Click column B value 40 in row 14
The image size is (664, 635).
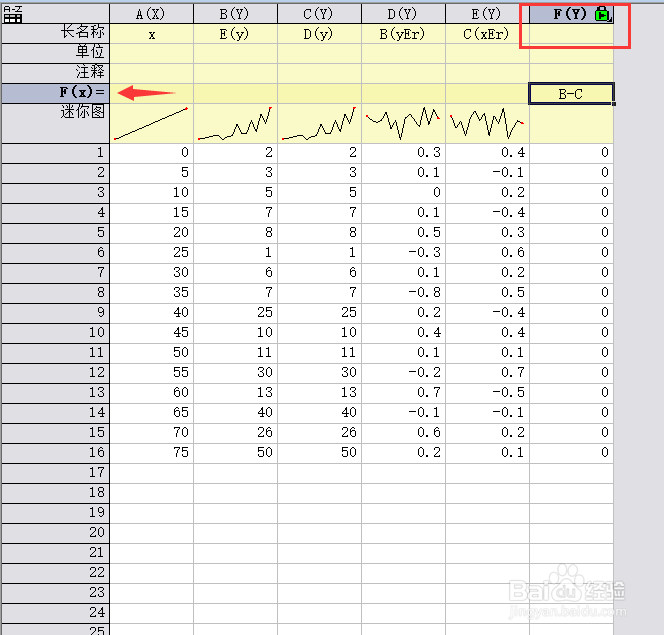pos(235,412)
